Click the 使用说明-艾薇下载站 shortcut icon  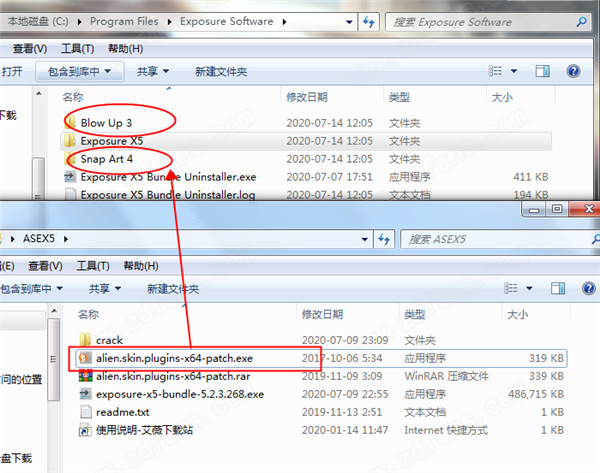[x=85, y=430]
